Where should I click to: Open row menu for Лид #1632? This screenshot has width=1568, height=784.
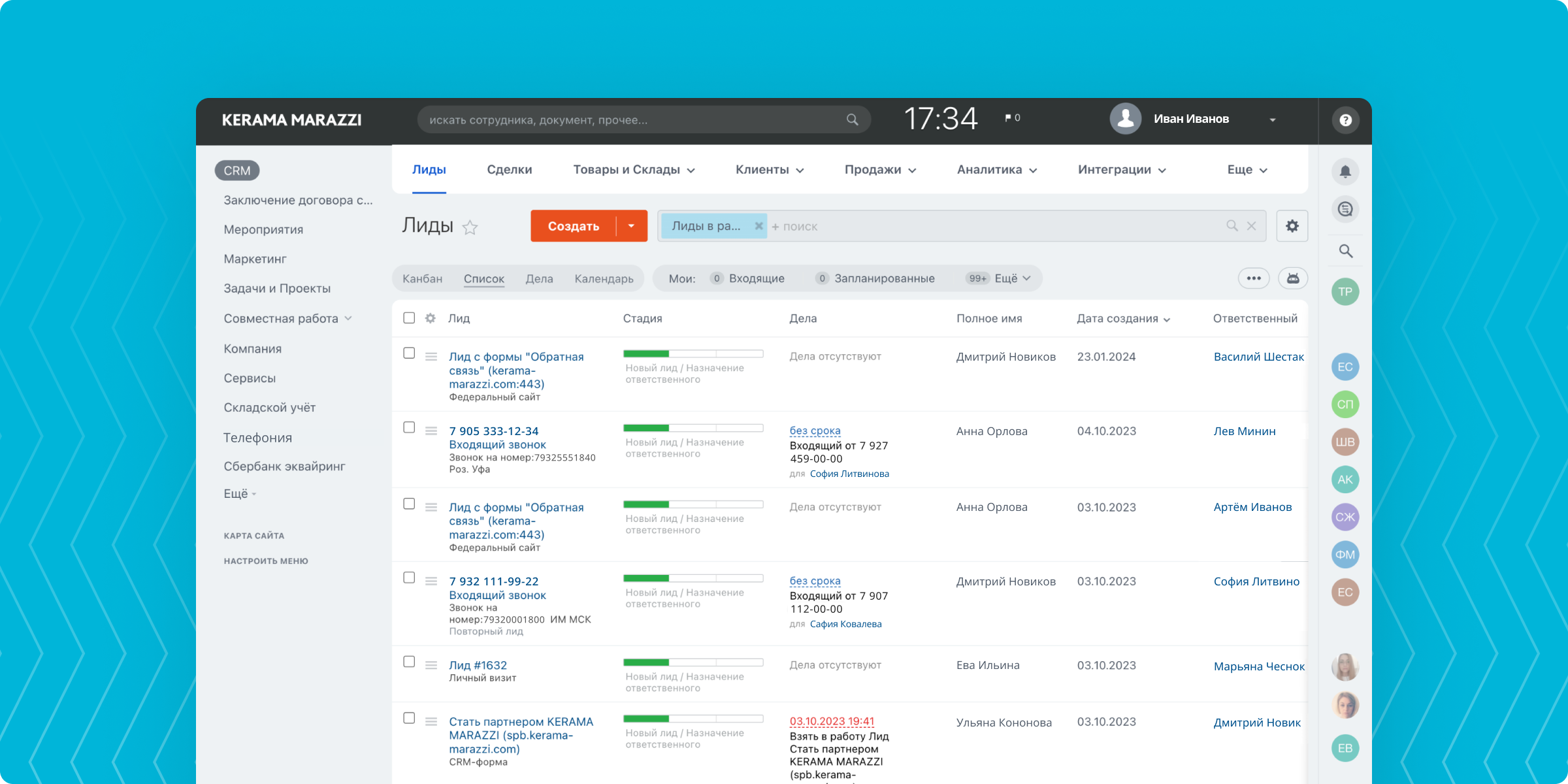431,665
